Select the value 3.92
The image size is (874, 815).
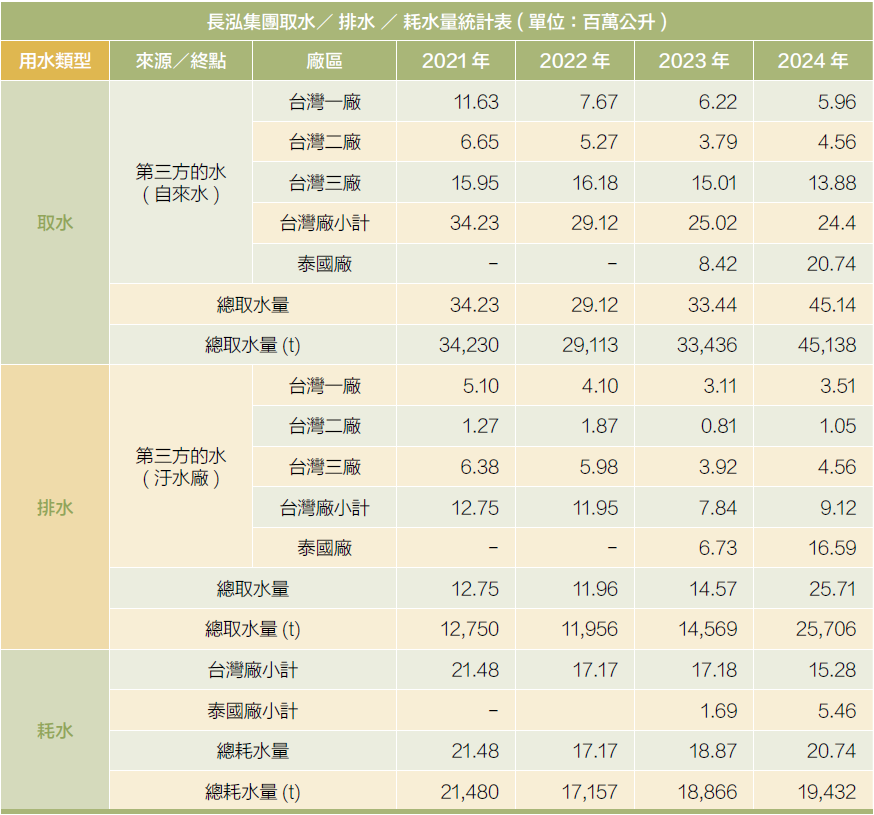point(718,467)
